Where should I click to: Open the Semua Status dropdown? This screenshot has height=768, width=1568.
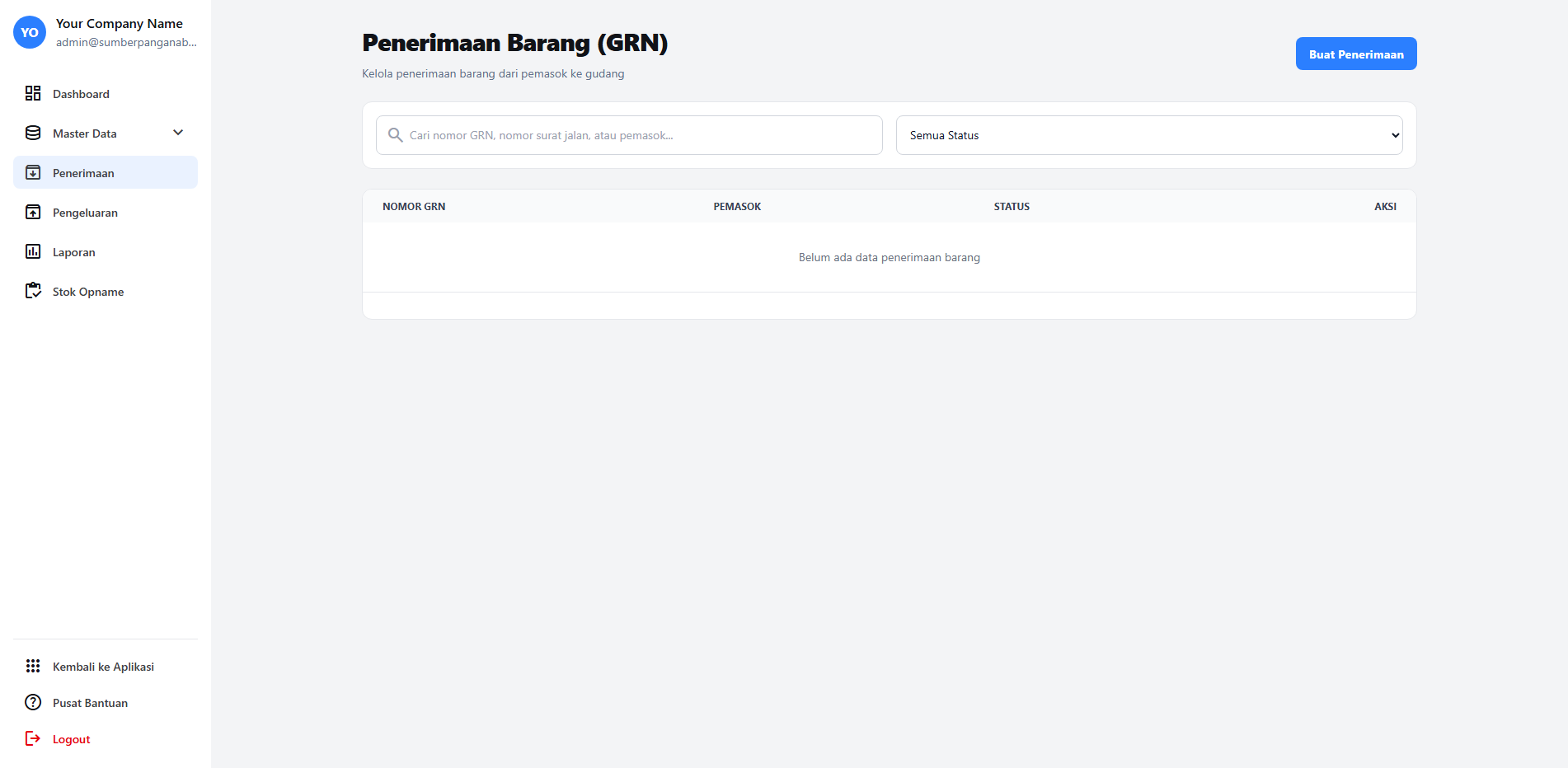[x=1148, y=135]
